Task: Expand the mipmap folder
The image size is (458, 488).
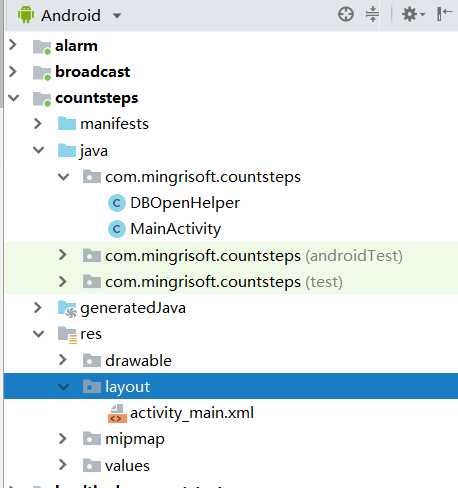Action: tap(62, 439)
